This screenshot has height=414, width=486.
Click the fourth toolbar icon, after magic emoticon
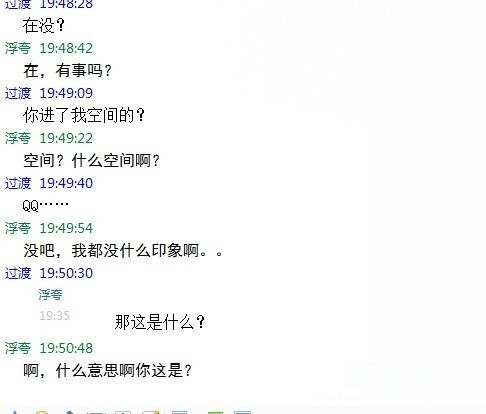(96, 413)
